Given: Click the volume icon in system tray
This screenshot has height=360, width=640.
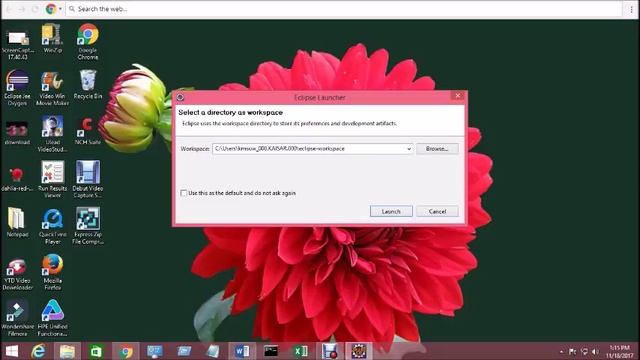Looking at the screenshot, I should [595, 351].
